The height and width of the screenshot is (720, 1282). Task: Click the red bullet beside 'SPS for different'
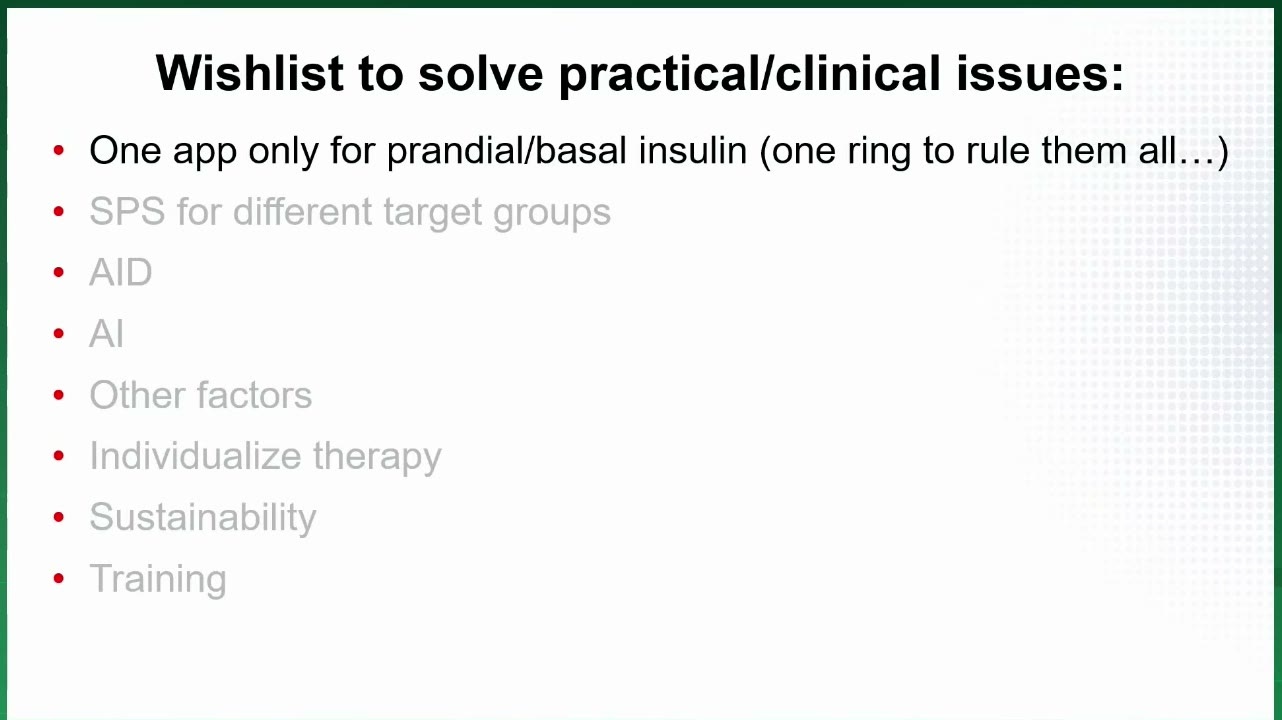(59, 212)
